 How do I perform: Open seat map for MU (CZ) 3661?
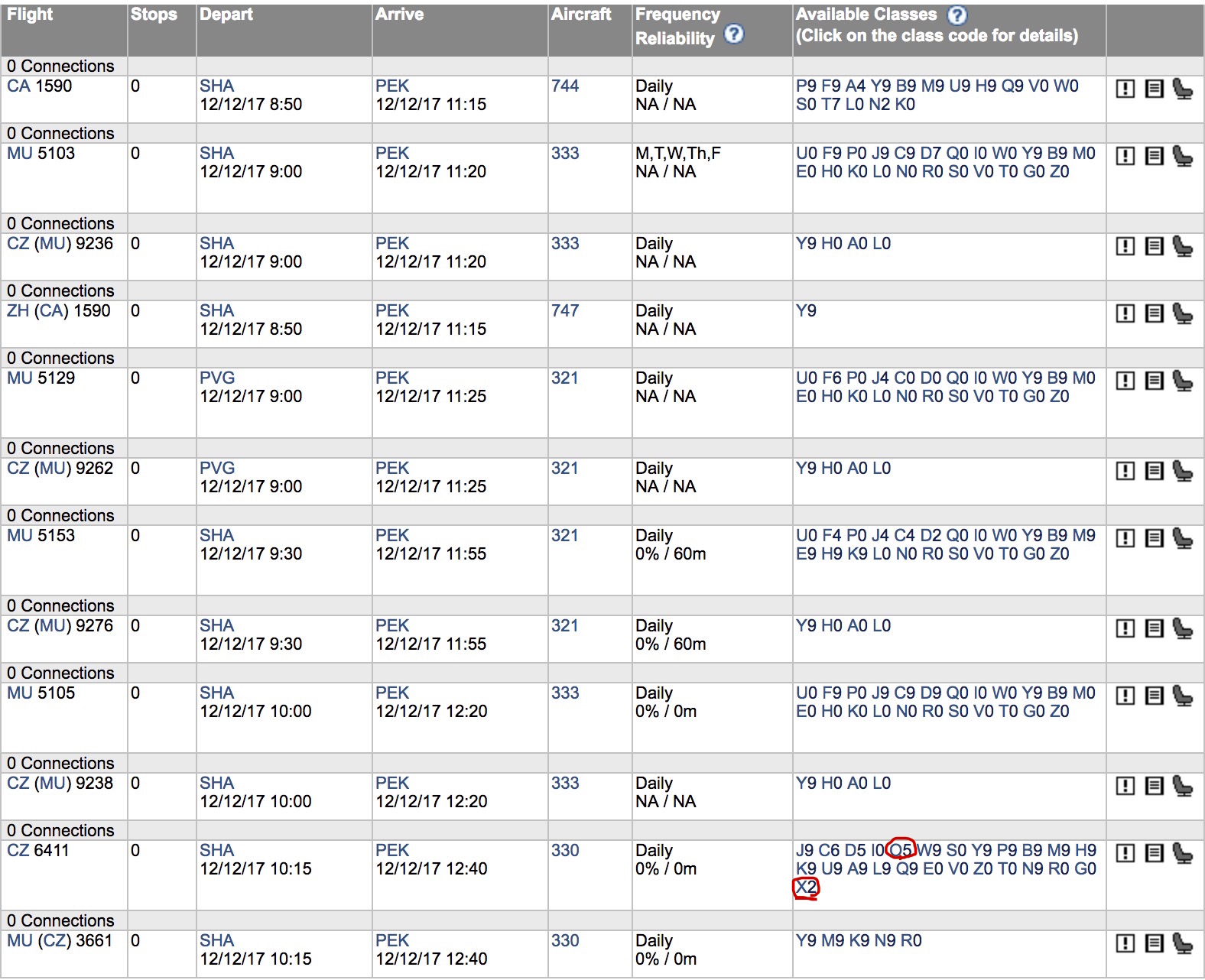pyautogui.click(x=1182, y=943)
